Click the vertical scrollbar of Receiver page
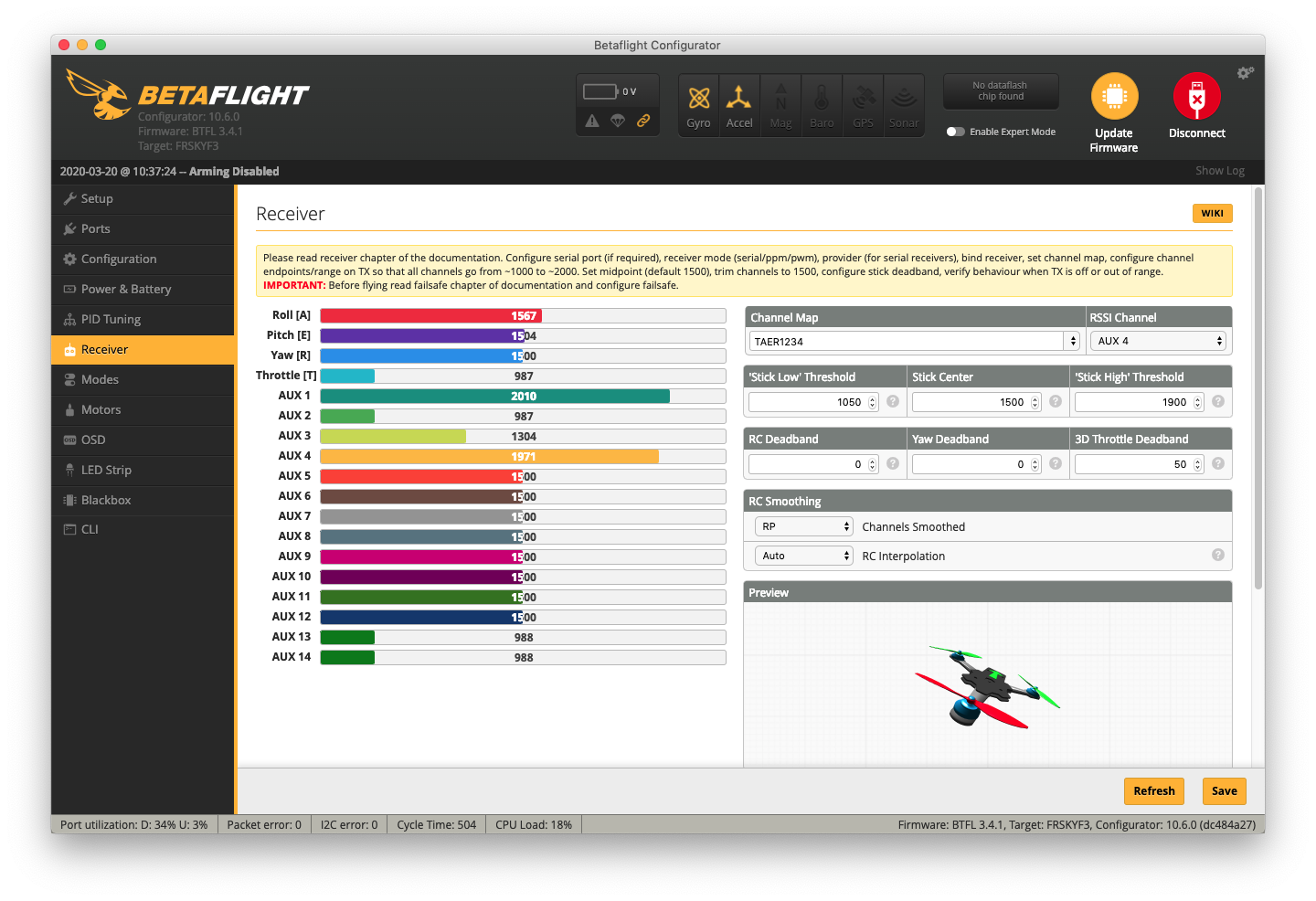The width and height of the screenshot is (1316, 901). tap(1258, 388)
